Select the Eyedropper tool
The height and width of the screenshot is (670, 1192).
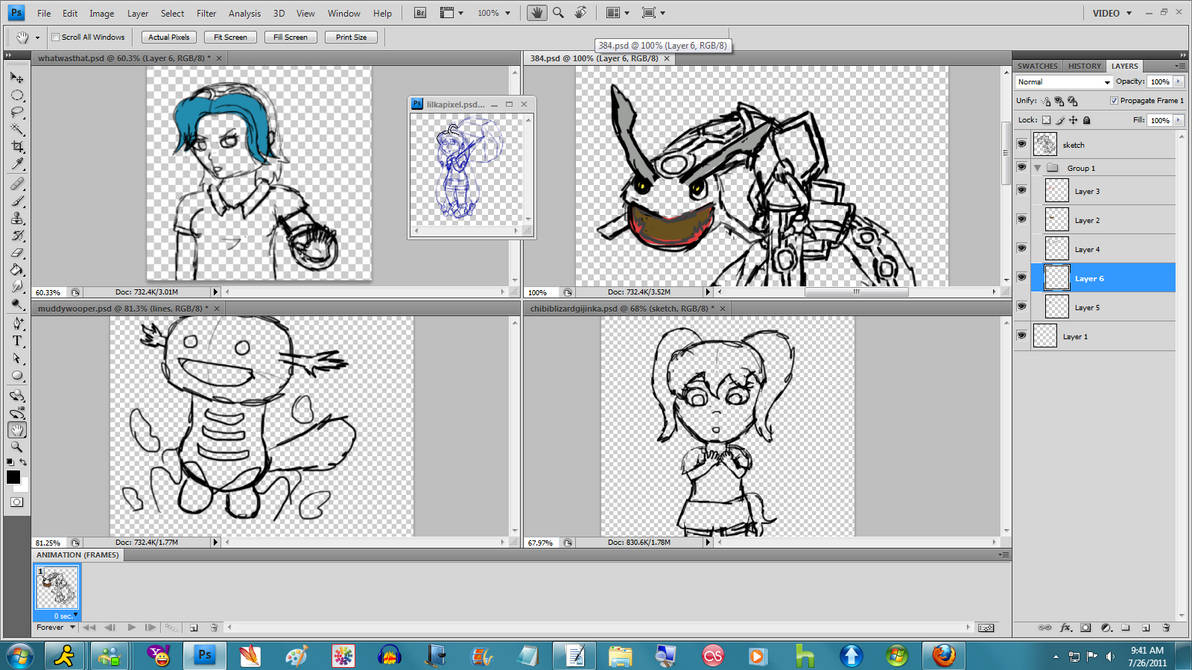click(17, 164)
